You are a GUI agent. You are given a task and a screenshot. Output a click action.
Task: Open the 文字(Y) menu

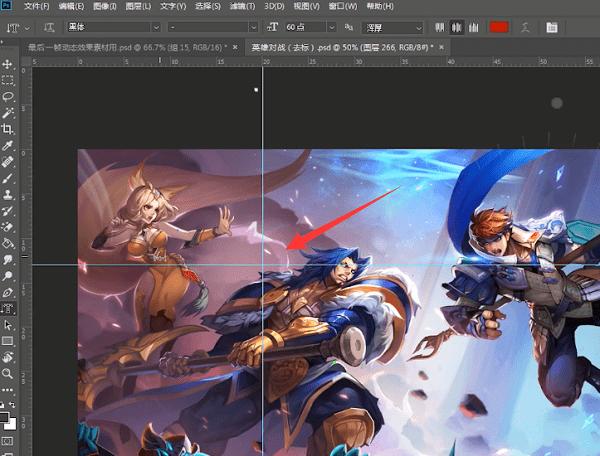(173, 6)
